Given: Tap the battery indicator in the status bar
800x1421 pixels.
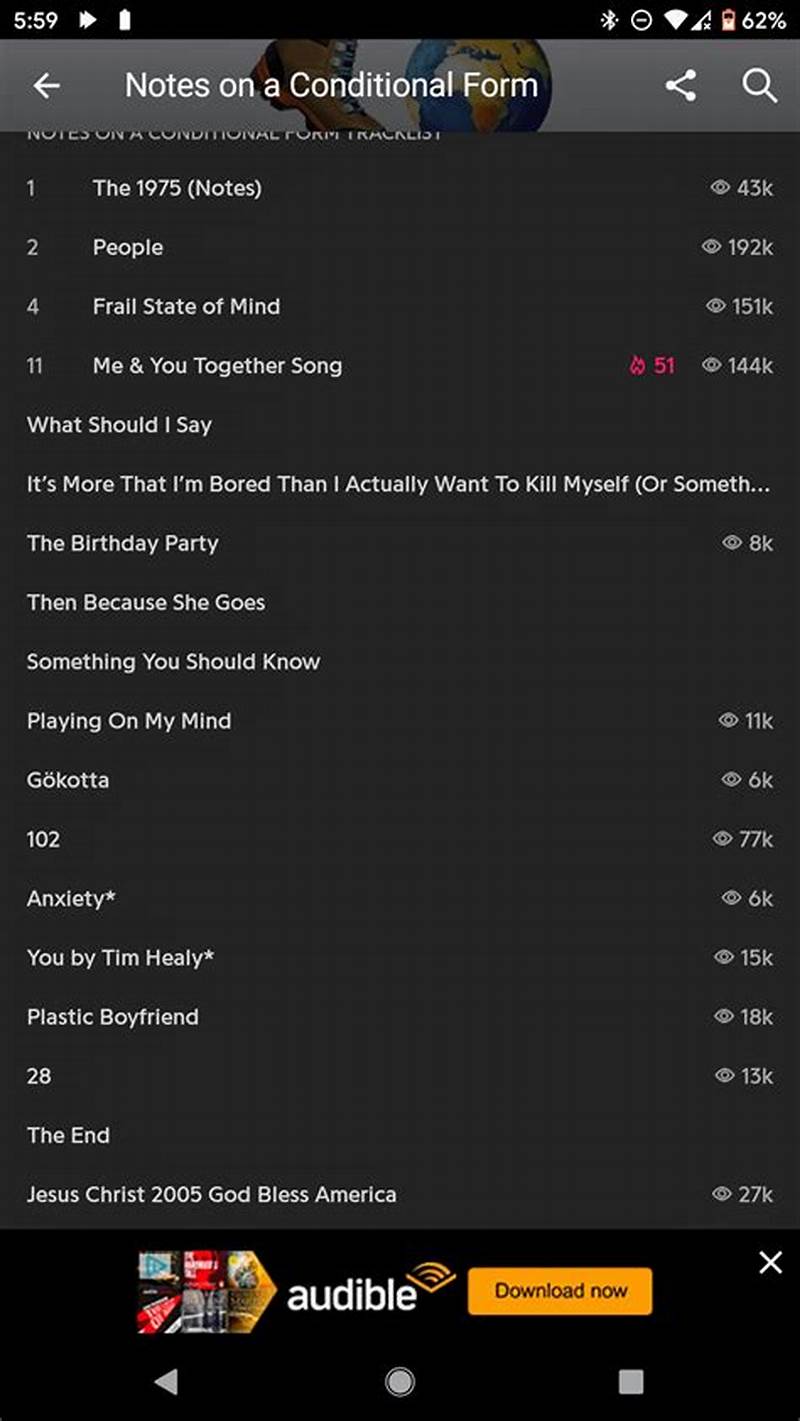Looking at the screenshot, I should 730,17.
